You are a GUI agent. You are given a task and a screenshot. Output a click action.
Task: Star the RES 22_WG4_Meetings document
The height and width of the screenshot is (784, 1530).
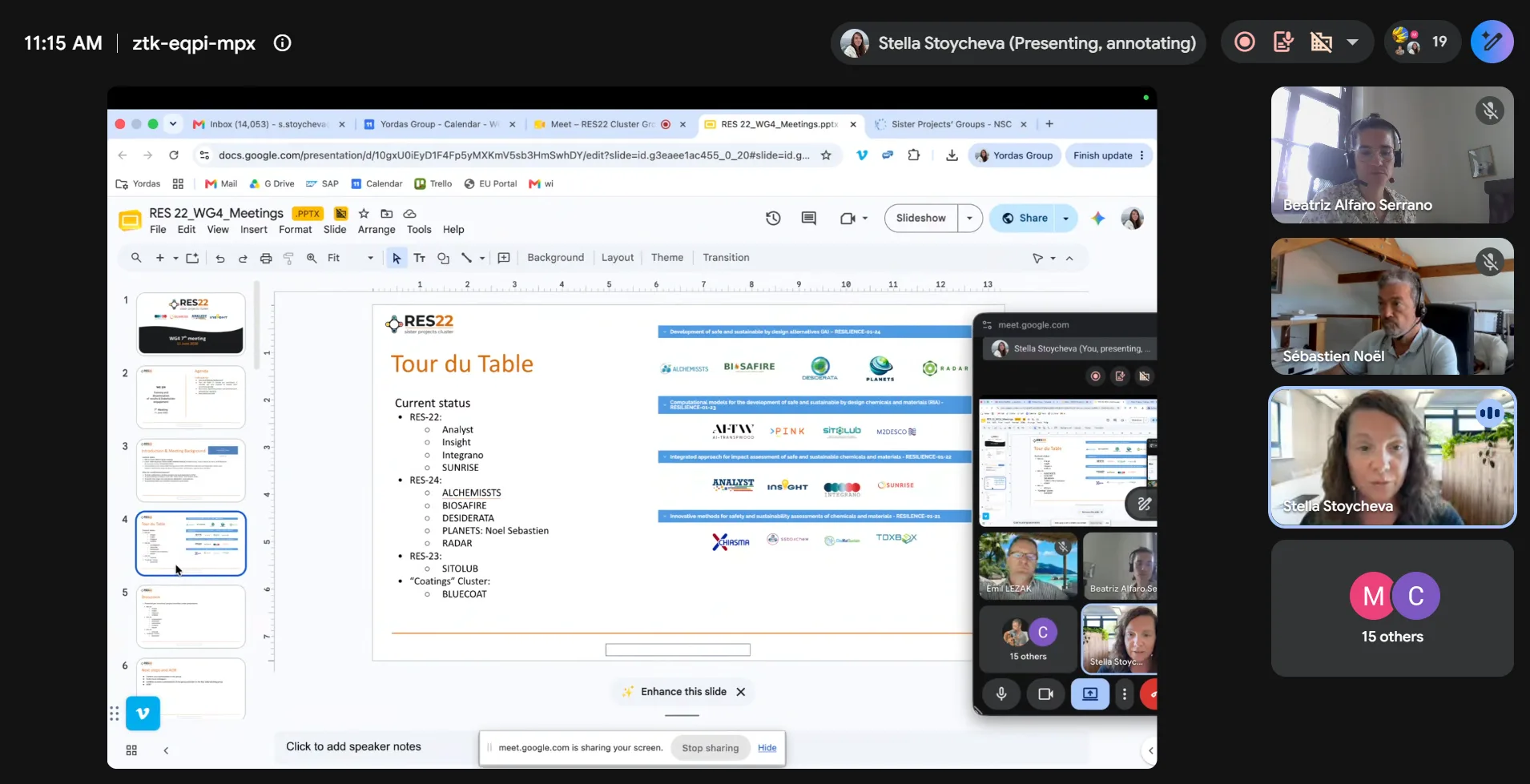pos(364,213)
